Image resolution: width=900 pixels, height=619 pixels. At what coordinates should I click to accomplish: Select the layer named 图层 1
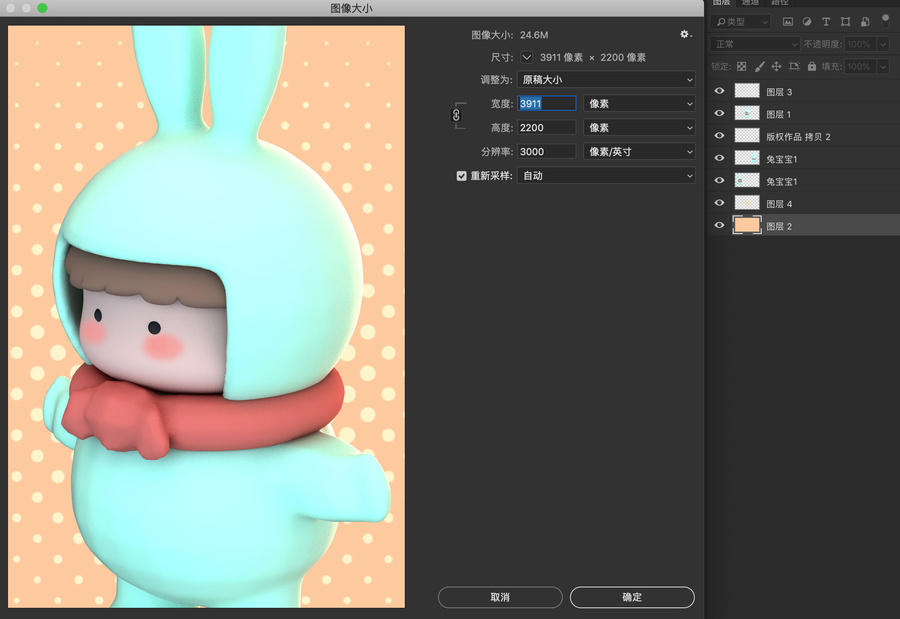click(x=778, y=114)
